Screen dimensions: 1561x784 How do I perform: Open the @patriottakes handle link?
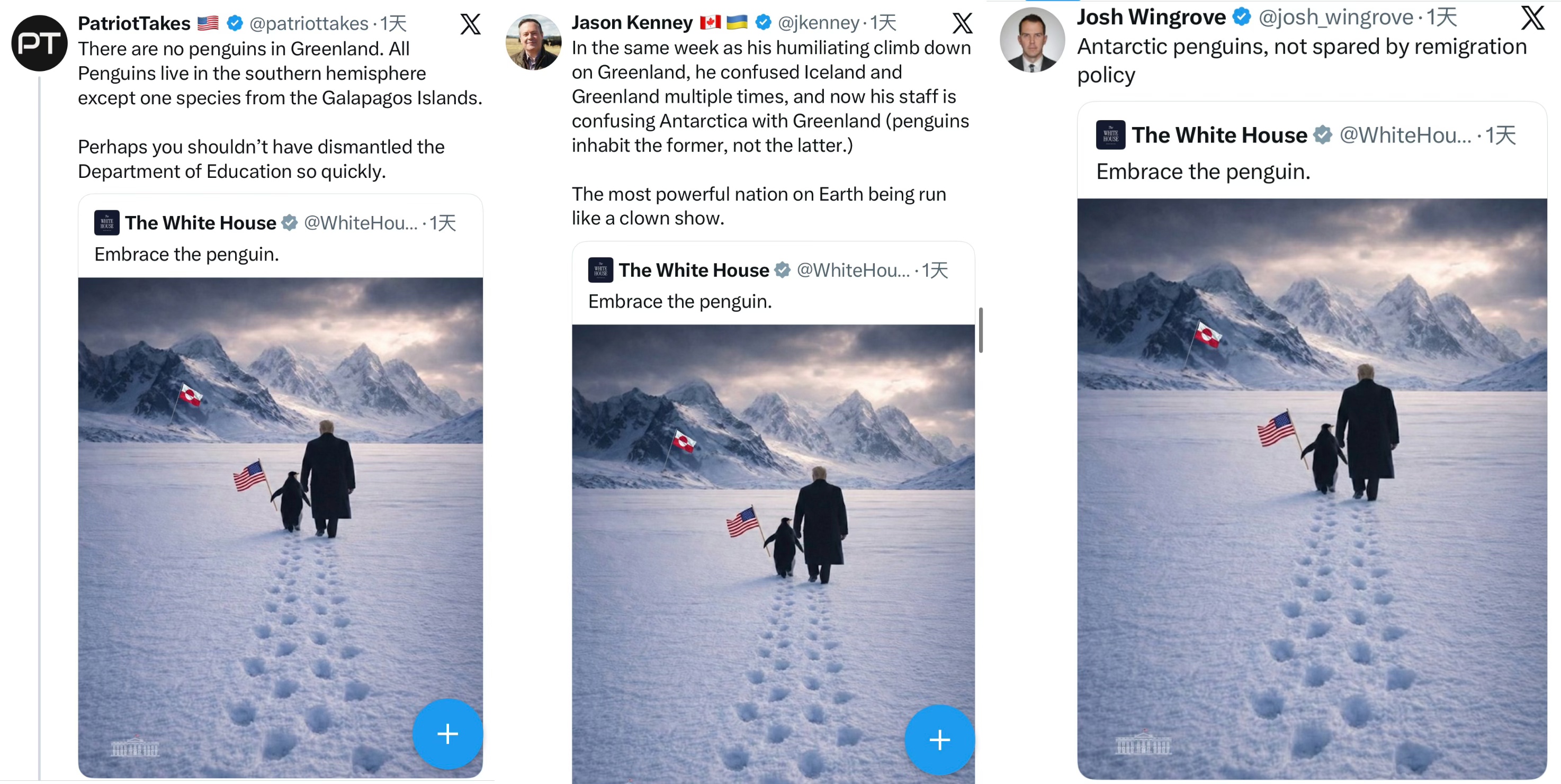(309, 24)
